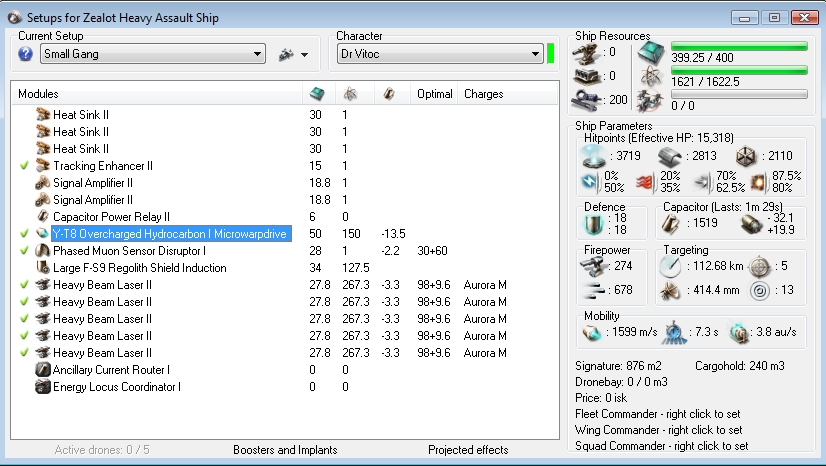Click the Modules column header

pos(38,94)
